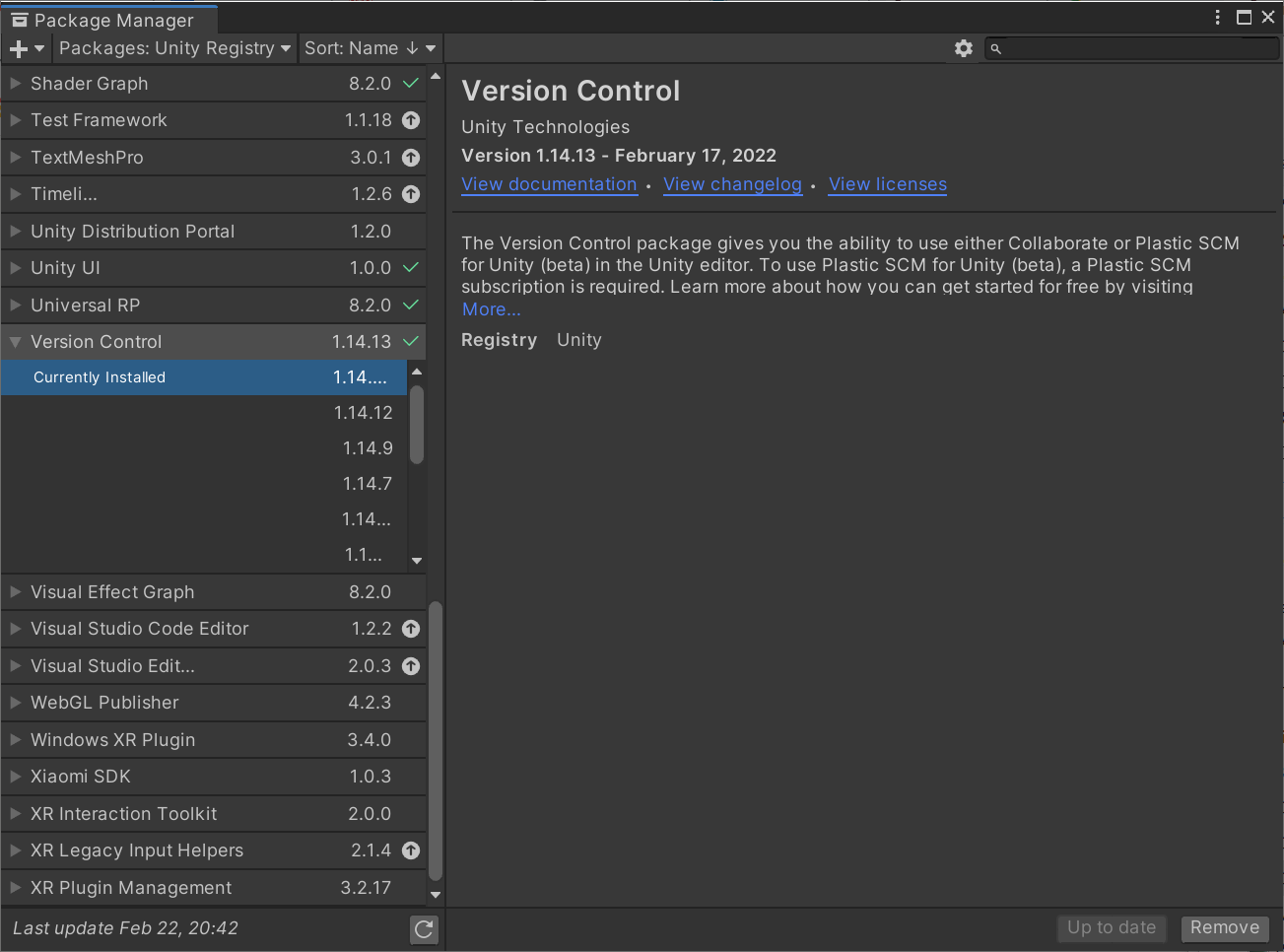
Task: Expand the Universal RP package entry
Action: (16, 306)
